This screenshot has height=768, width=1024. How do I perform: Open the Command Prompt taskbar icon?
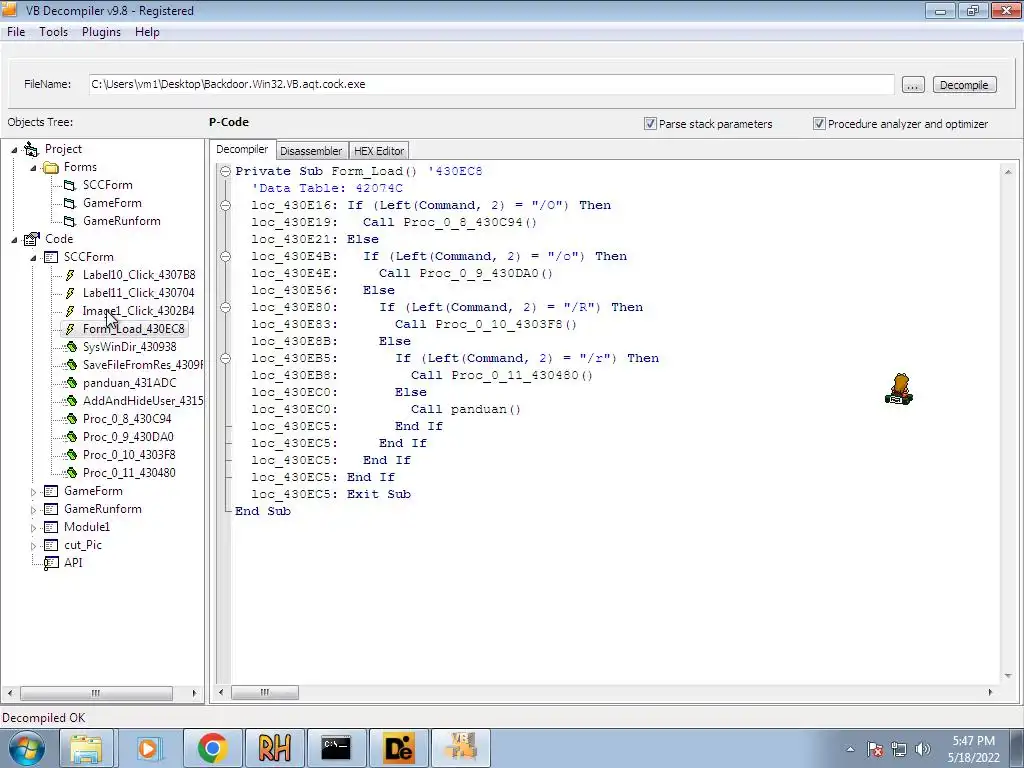pyautogui.click(x=336, y=748)
